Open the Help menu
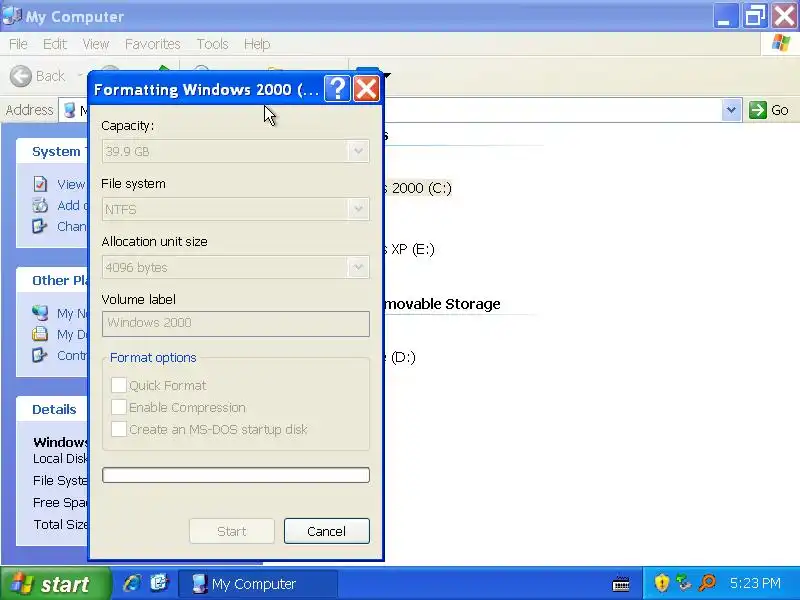 257,44
